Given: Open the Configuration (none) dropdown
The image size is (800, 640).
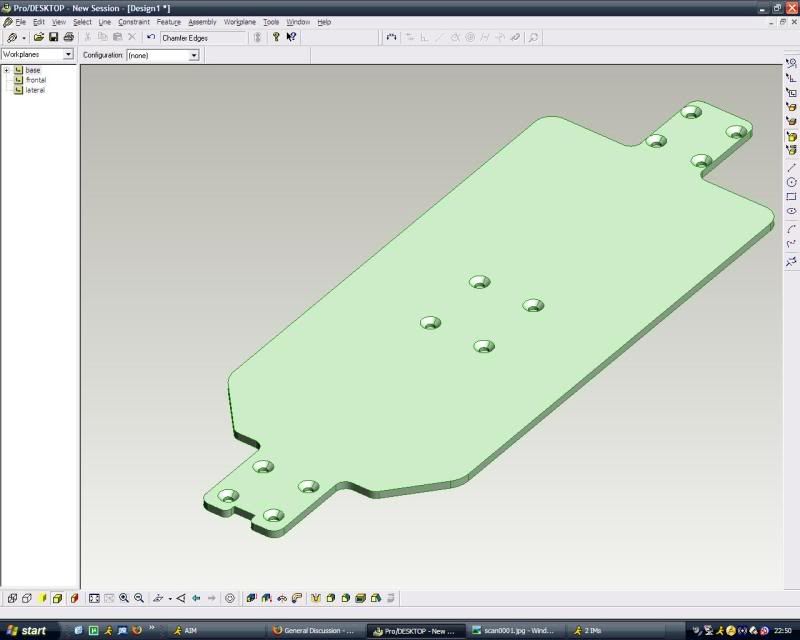Looking at the screenshot, I should click(x=194, y=55).
